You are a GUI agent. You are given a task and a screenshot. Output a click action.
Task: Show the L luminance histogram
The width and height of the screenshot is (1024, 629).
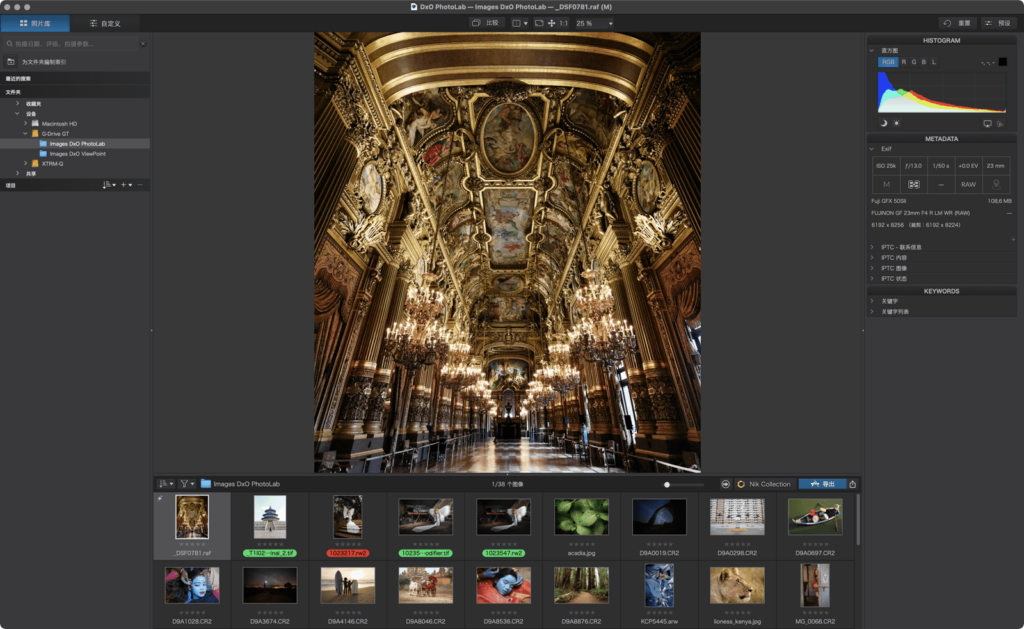934,62
